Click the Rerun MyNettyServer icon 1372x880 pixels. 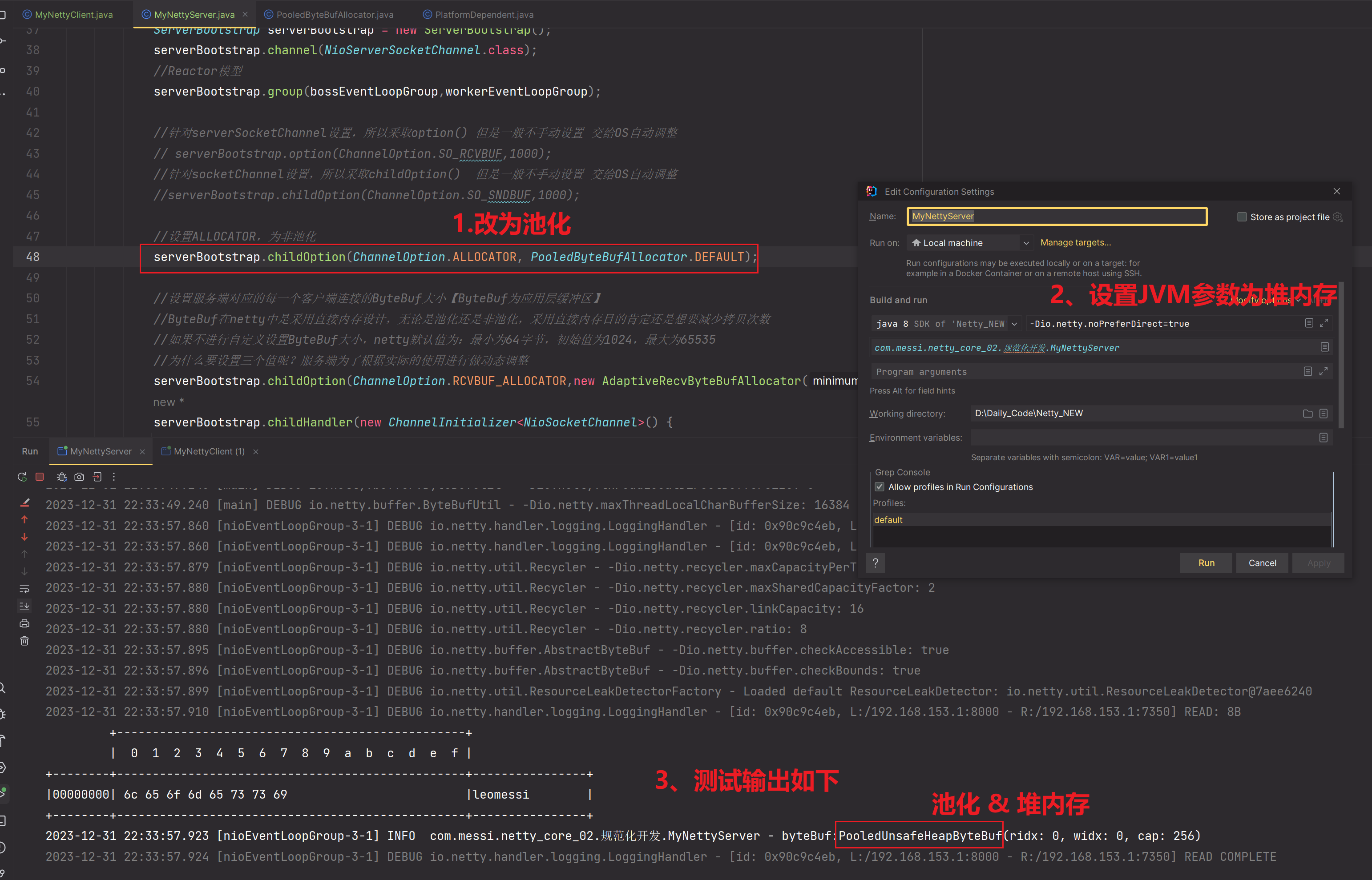point(22,477)
